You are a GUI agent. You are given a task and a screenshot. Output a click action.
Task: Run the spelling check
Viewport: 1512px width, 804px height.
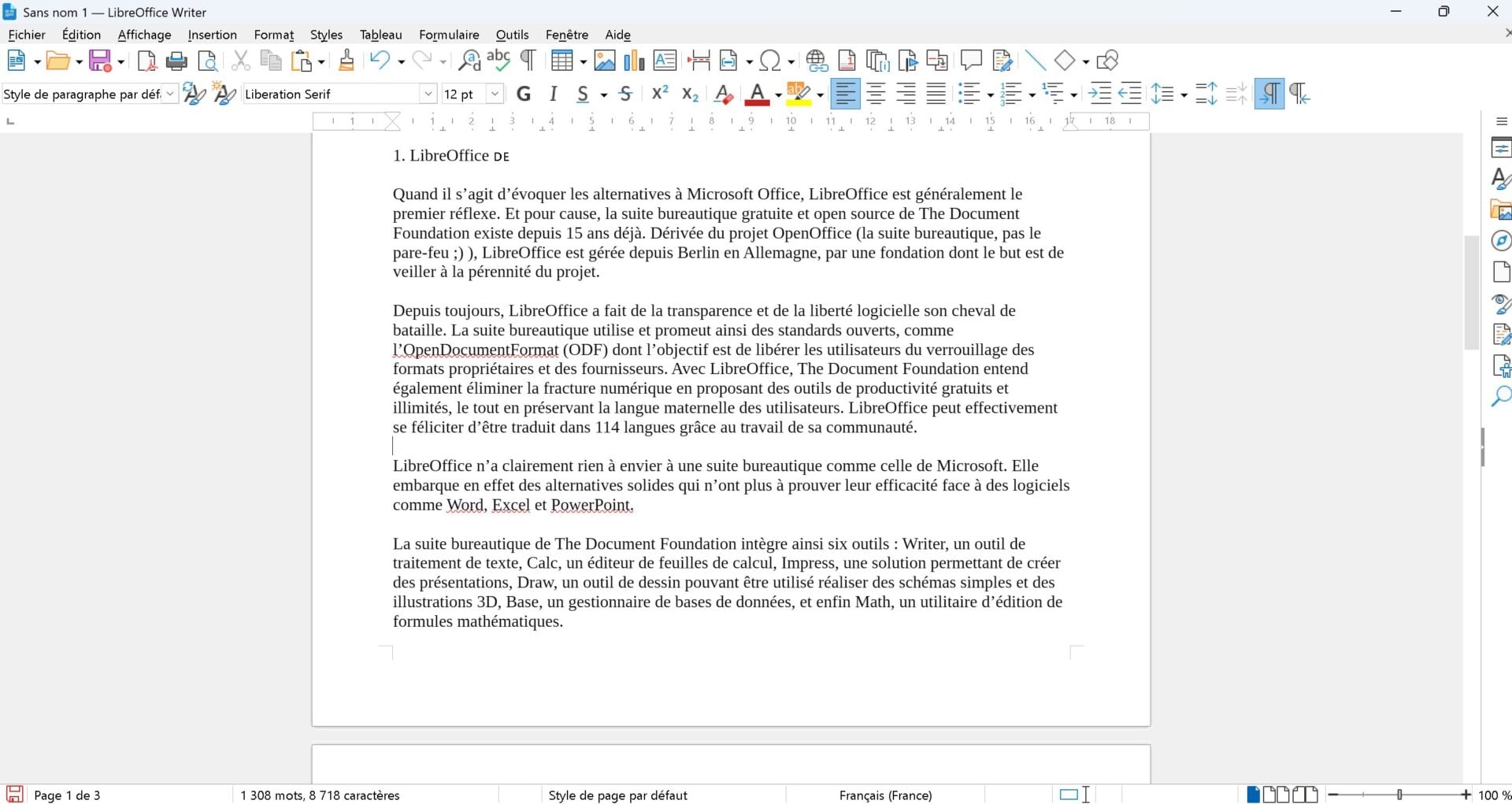pos(498,61)
